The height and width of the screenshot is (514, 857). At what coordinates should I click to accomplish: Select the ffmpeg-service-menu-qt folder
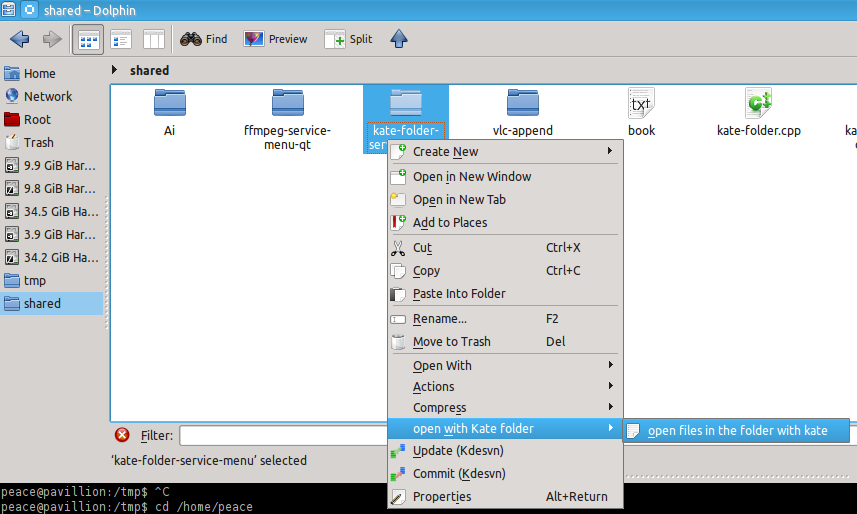click(287, 119)
